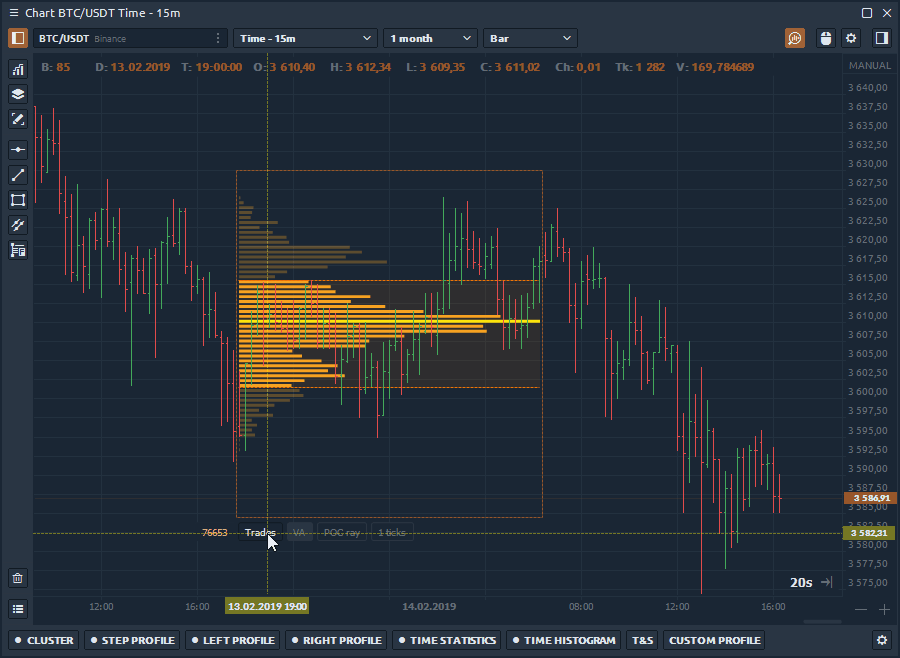Click the Custom Profile button

point(715,640)
